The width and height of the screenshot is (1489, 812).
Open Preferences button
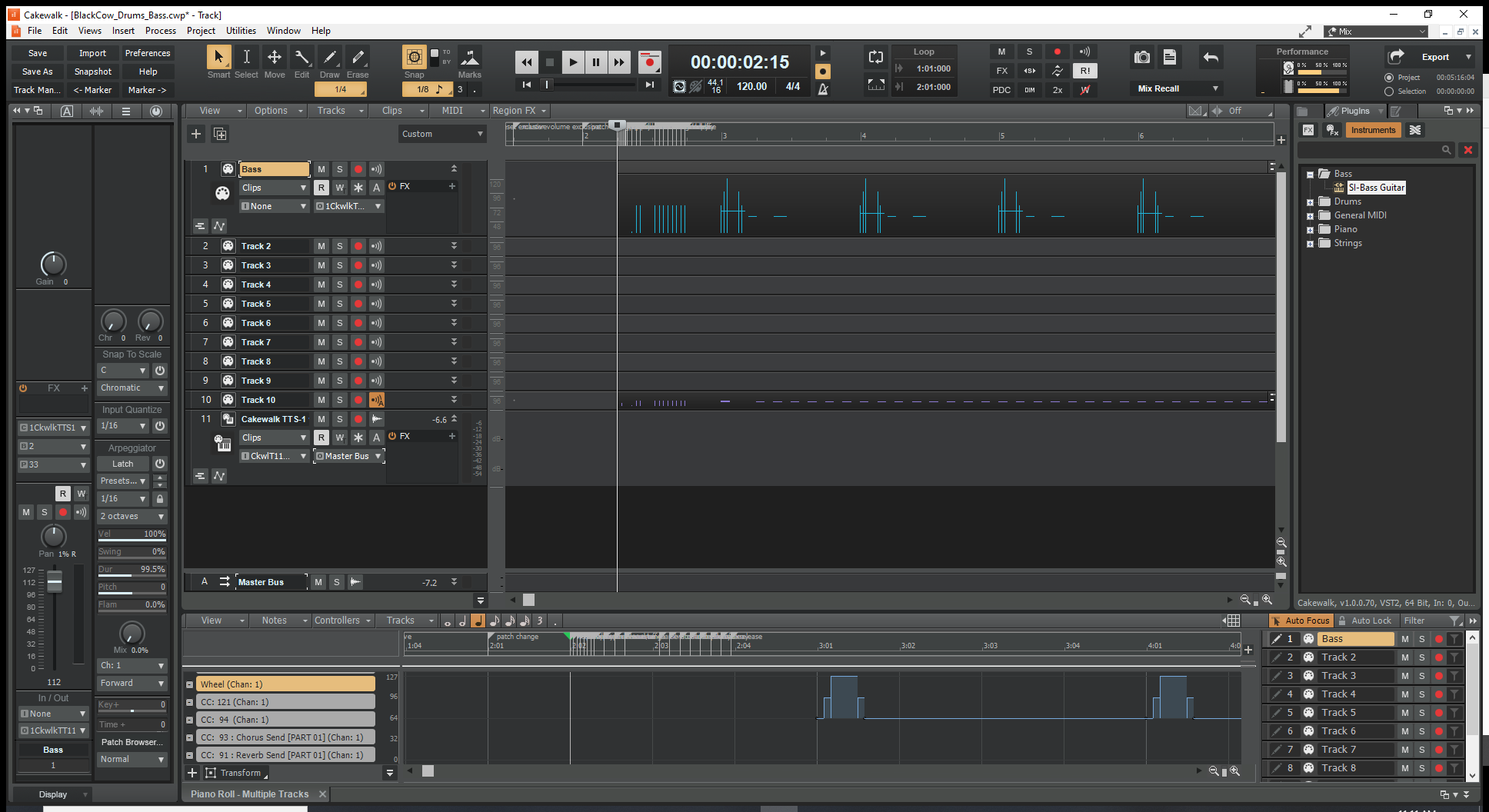pos(148,53)
